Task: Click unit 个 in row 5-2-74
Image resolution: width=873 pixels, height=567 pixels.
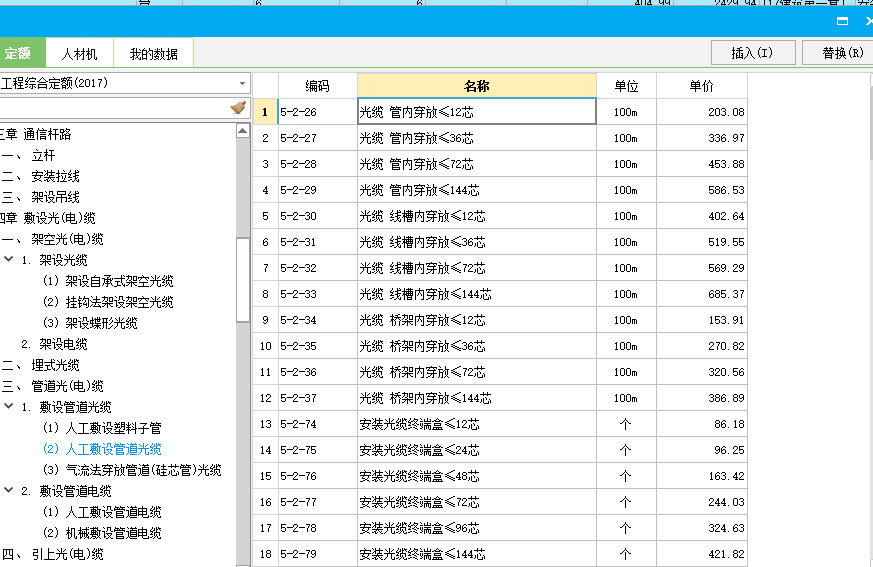Action: pyautogui.click(x=626, y=424)
